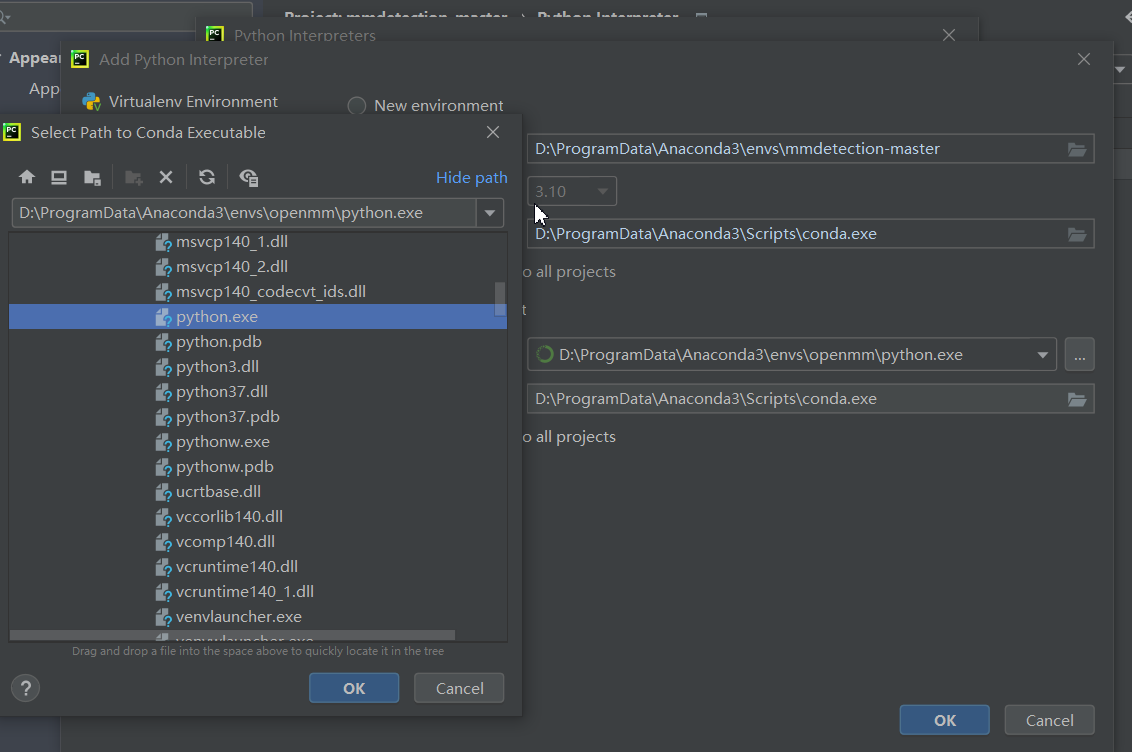This screenshot has height=752, width=1132.
Task: Hide the path field via Hide path
Action: tap(471, 178)
